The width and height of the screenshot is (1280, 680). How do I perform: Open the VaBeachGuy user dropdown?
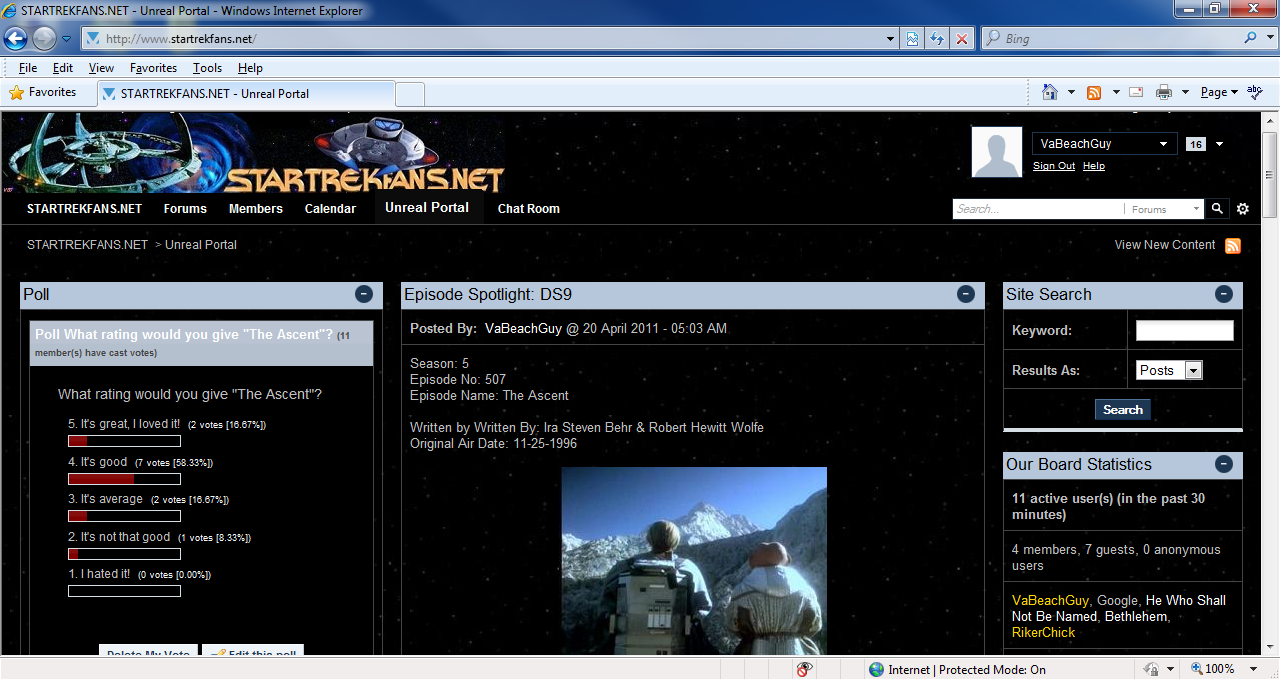1104,144
